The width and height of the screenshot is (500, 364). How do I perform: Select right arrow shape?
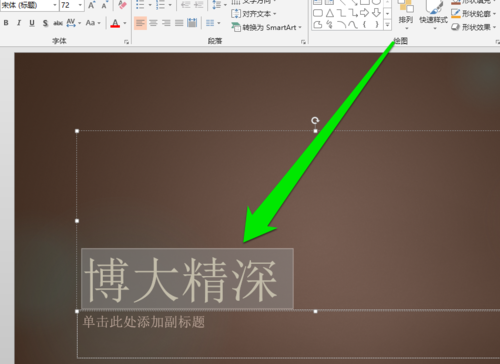[x=364, y=13]
